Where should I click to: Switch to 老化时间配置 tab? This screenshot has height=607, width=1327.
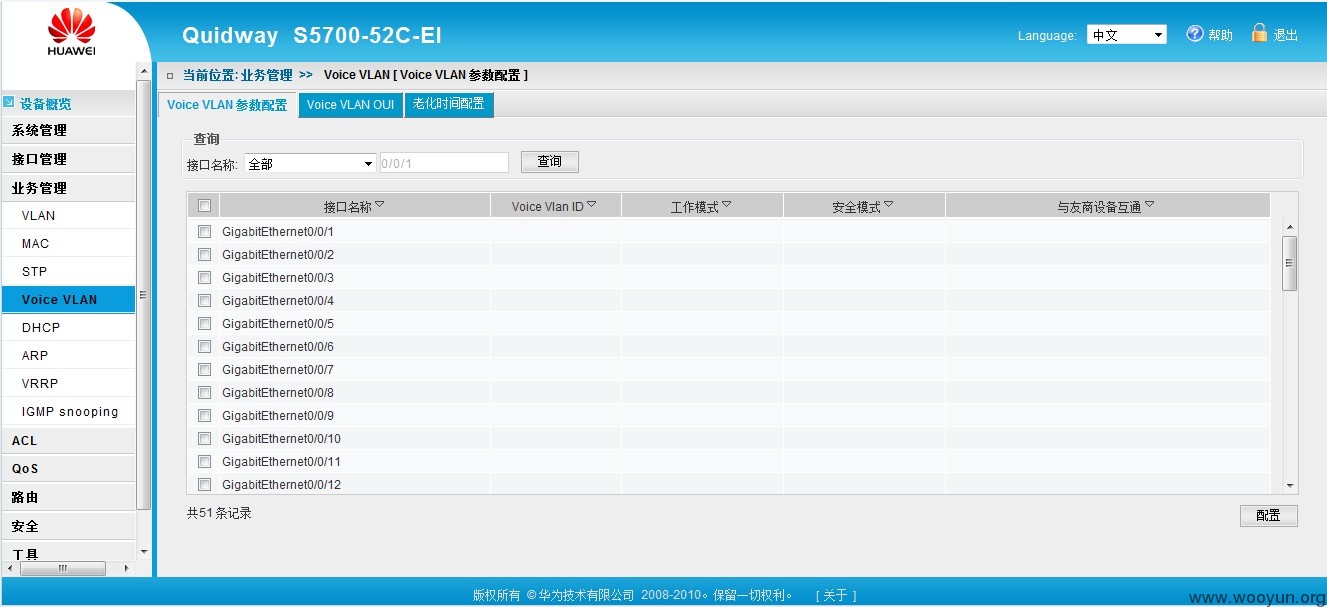tap(449, 104)
